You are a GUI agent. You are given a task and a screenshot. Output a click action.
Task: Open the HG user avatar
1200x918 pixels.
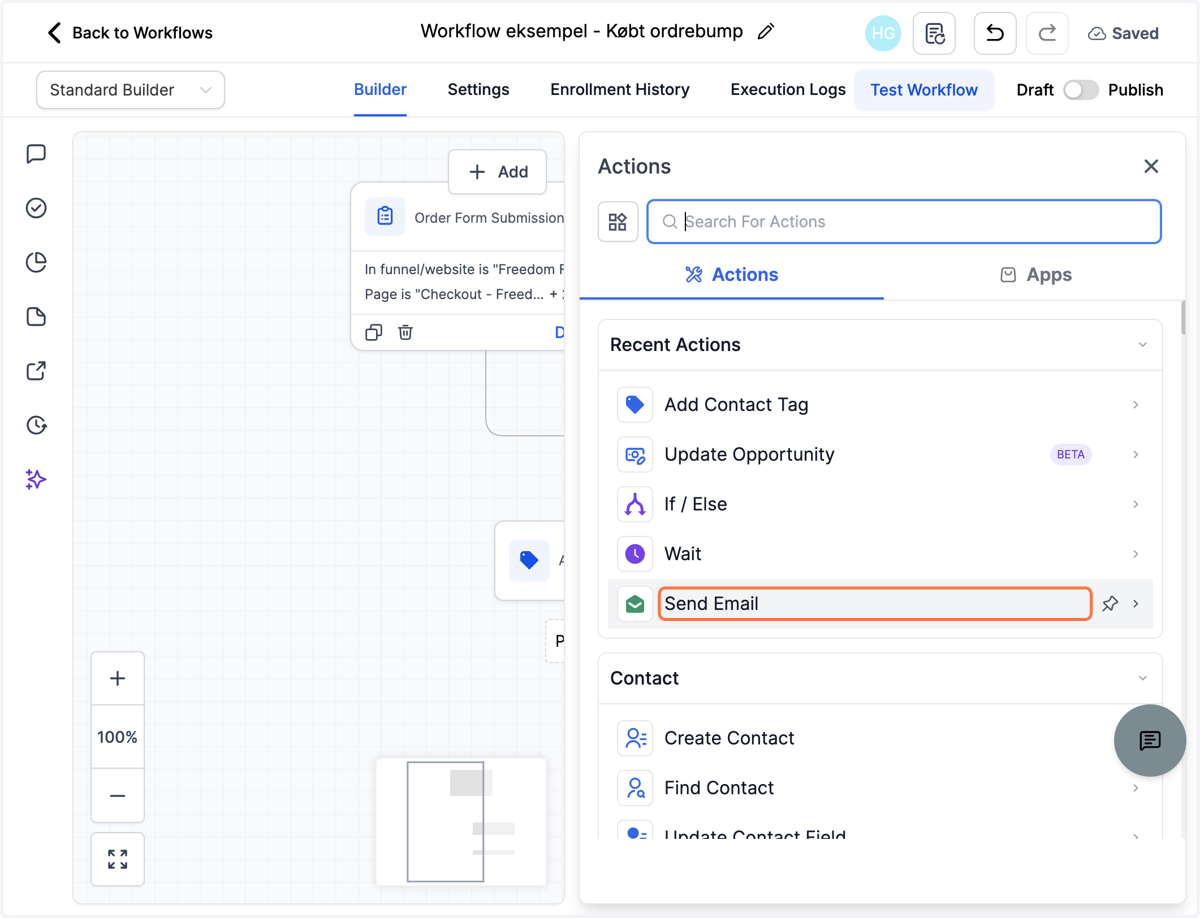[883, 33]
